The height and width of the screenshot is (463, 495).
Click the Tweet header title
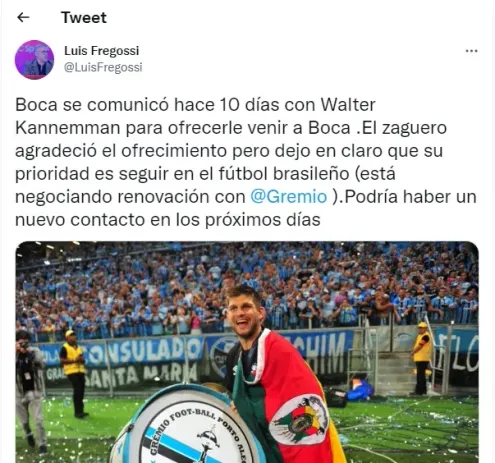(x=84, y=17)
